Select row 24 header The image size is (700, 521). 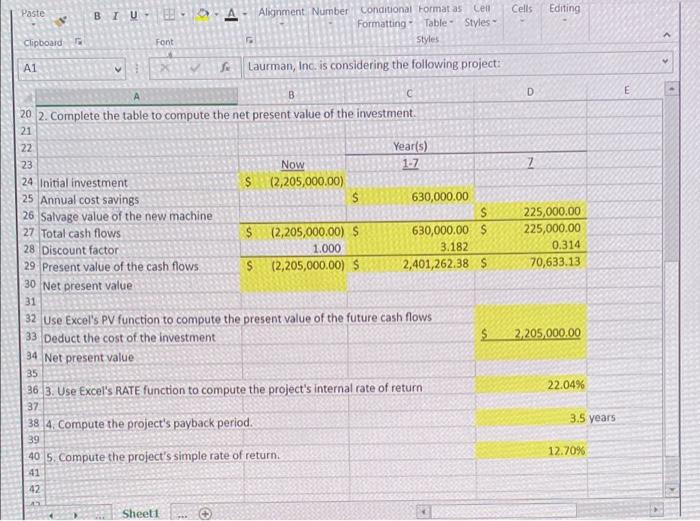[28, 182]
